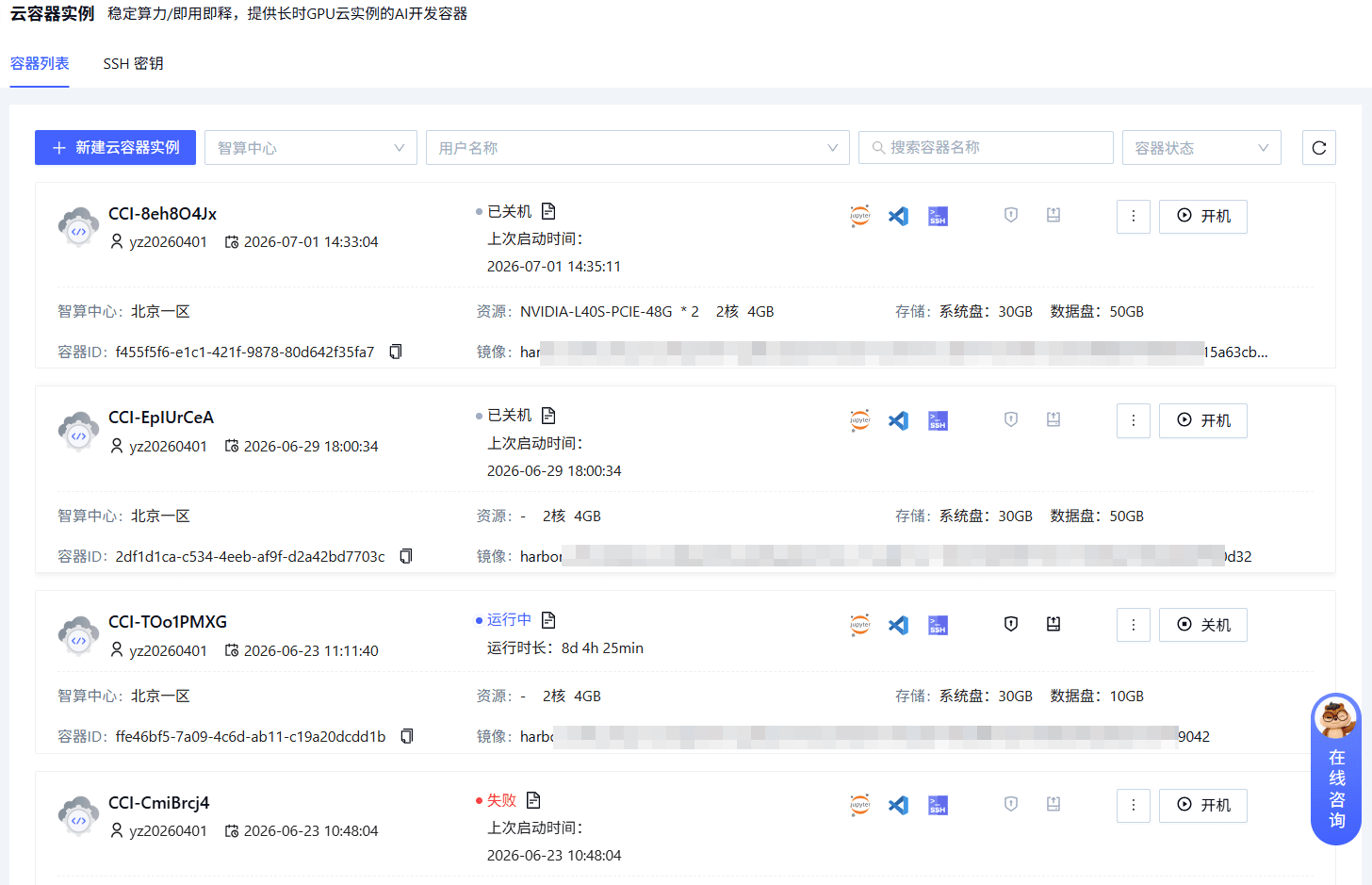
Task: Open 容器状态 filter dropdown
Action: 1201,148
